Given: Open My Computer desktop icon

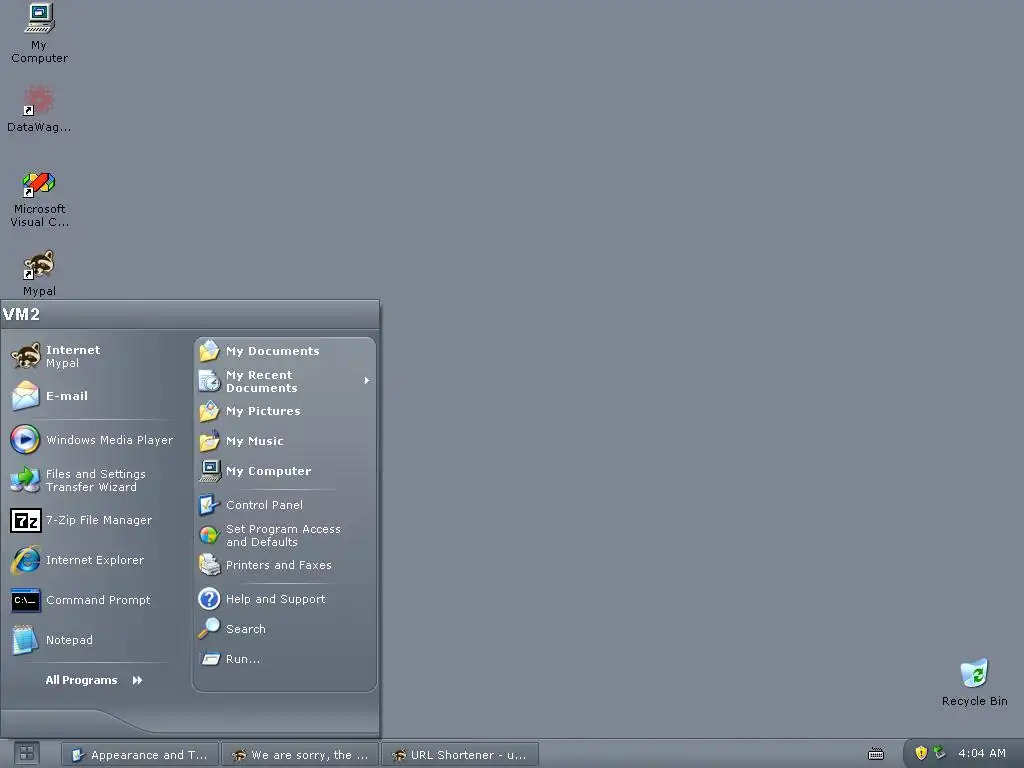Looking at the screenshot, I should click(x=39, y=33).
